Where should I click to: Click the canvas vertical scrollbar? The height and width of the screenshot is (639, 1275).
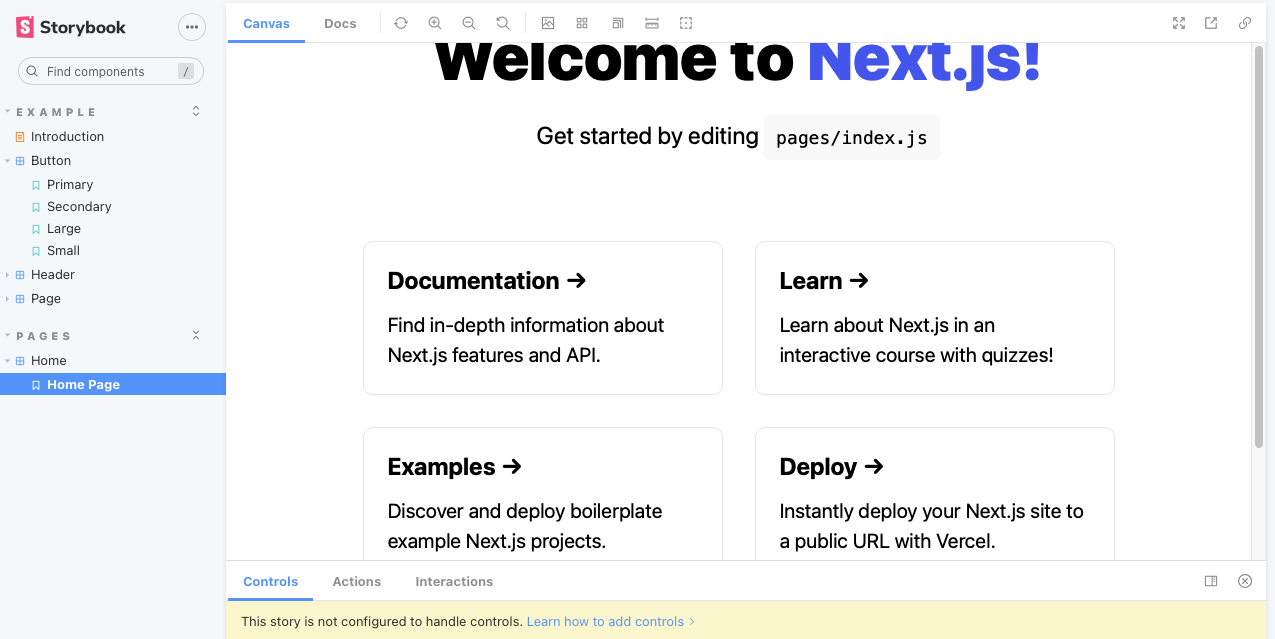tap(1259, 246)
